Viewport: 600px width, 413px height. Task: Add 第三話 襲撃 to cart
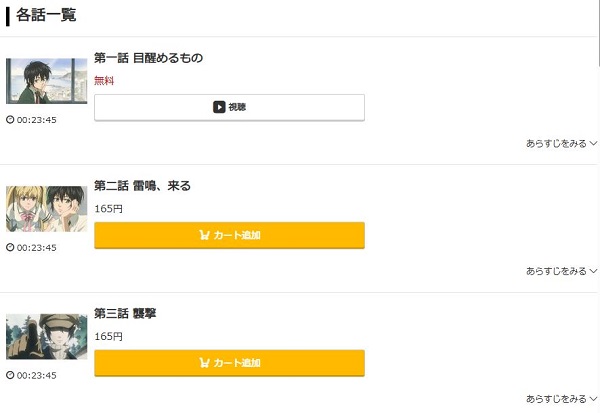tap(229, 363)
